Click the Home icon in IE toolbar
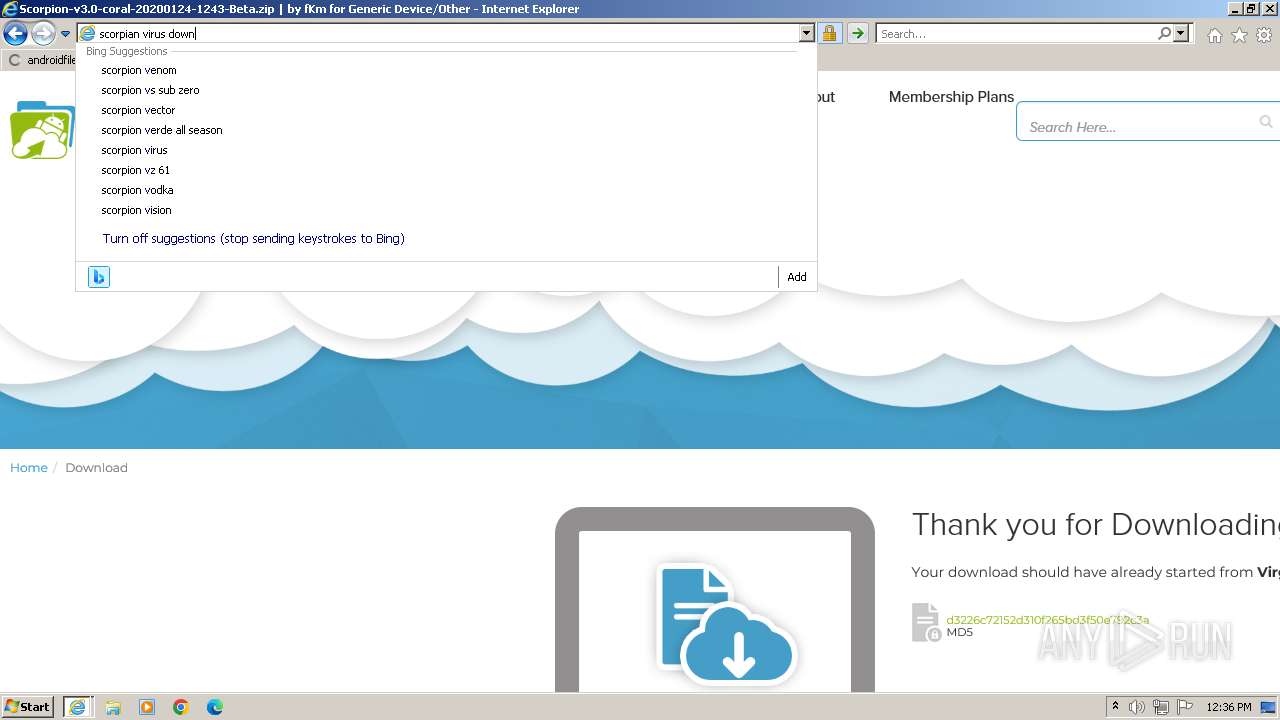This screenshot has height=720, width=1280. (x=1214, y=35)
